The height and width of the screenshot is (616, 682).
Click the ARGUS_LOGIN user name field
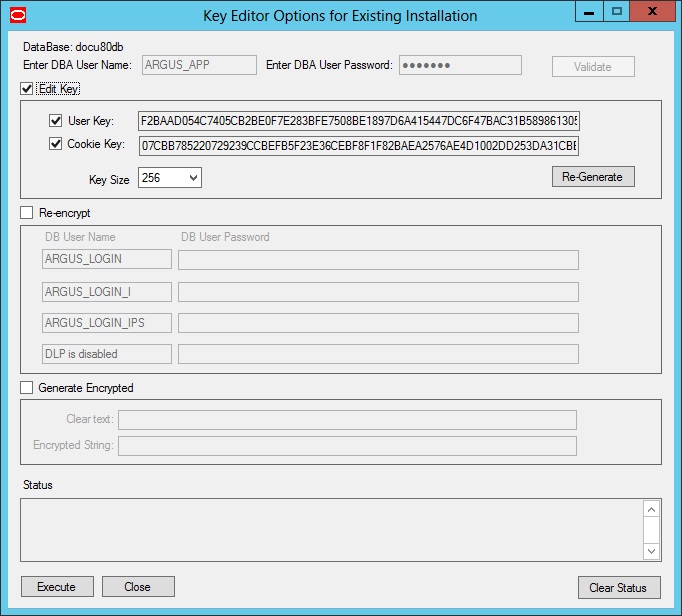pos(107,259)
